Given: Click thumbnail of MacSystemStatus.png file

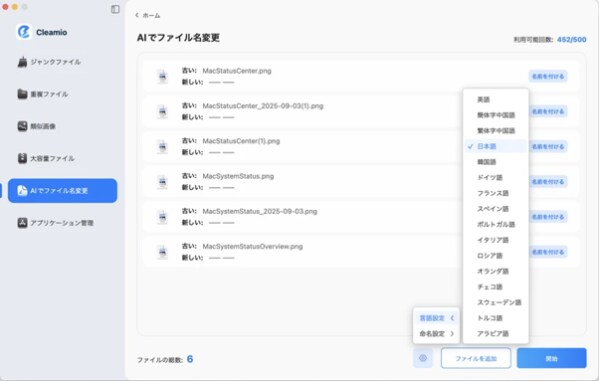Looking at the screenshot, I should pyautogui.click(x=162, y=182).
